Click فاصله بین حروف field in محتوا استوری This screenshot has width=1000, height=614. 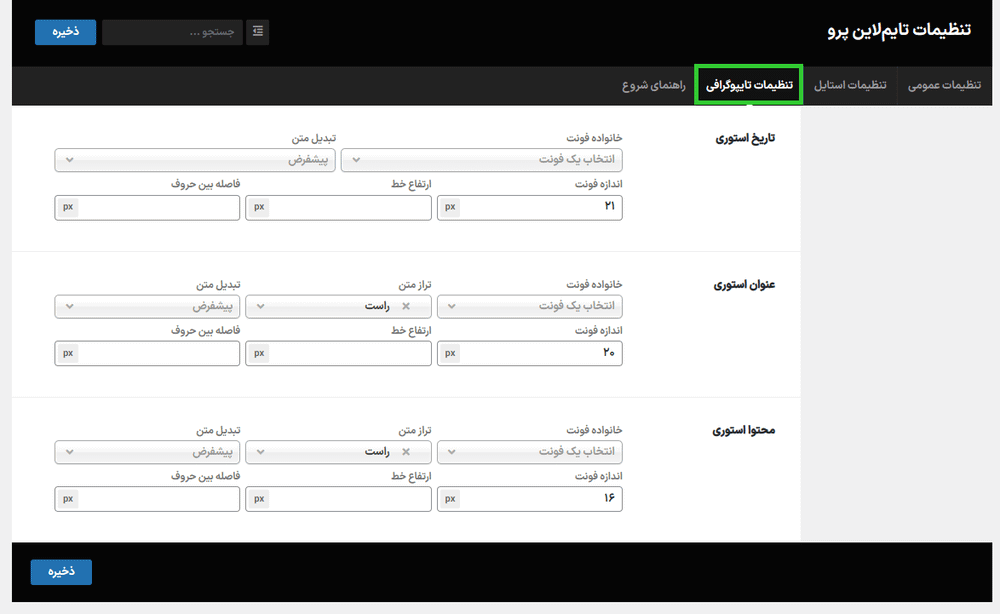(147, 499)
